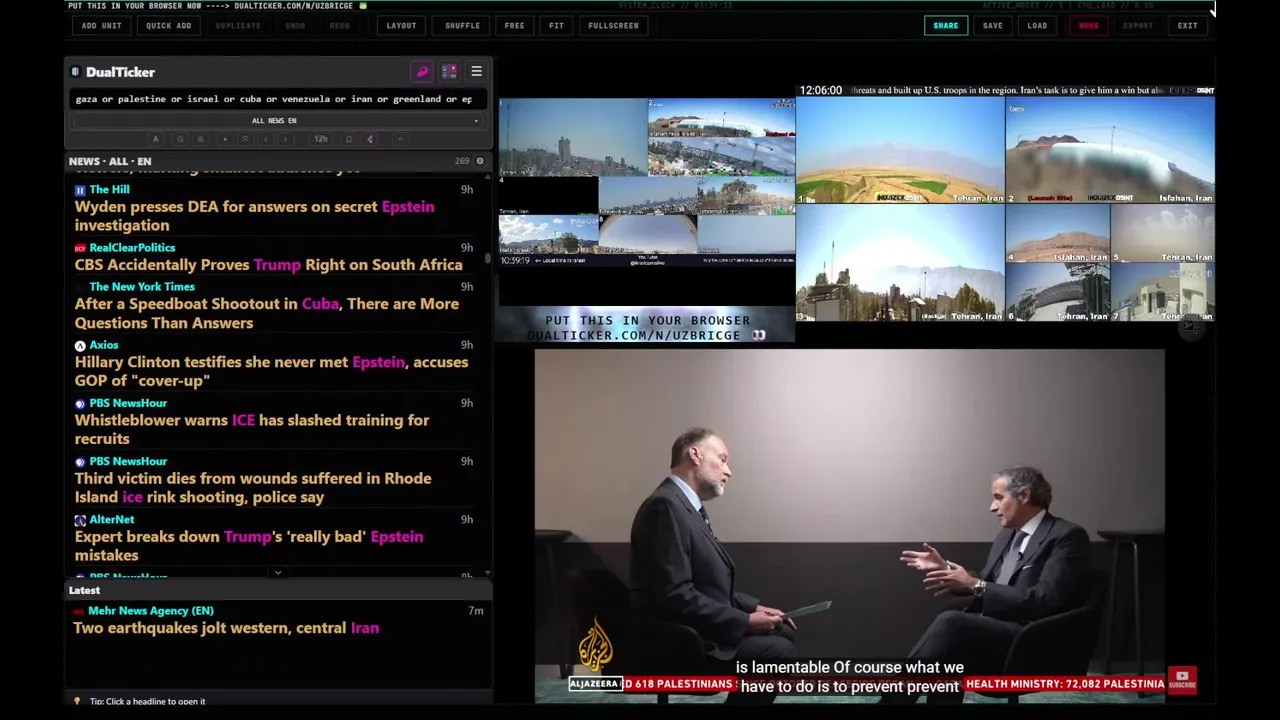This screenshot has width=1280, height=720.
Task: Click the Tehran camera 1 feed
Action: point(900,150)
